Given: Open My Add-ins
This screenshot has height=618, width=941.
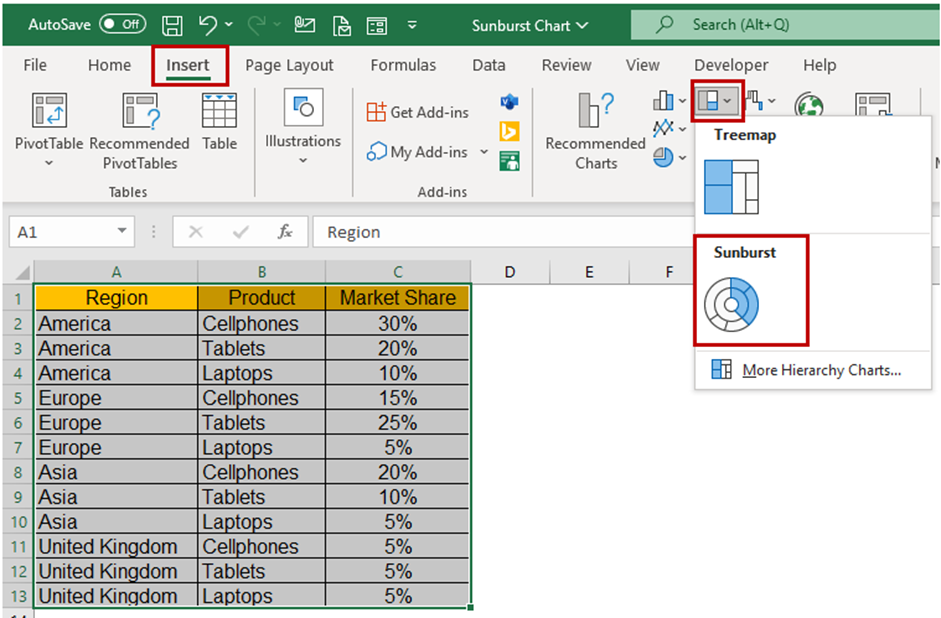Looking at the screenshot, I should (416, 152).
